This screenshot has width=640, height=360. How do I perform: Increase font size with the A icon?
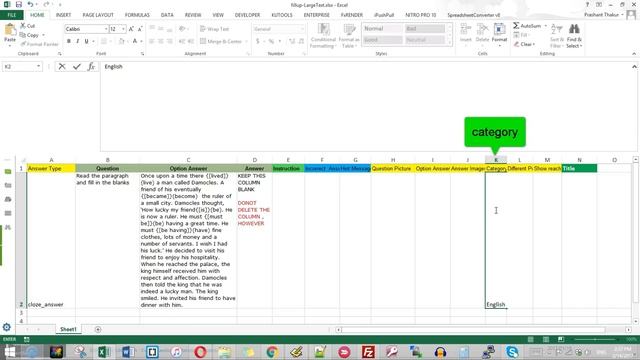point(131,29)
